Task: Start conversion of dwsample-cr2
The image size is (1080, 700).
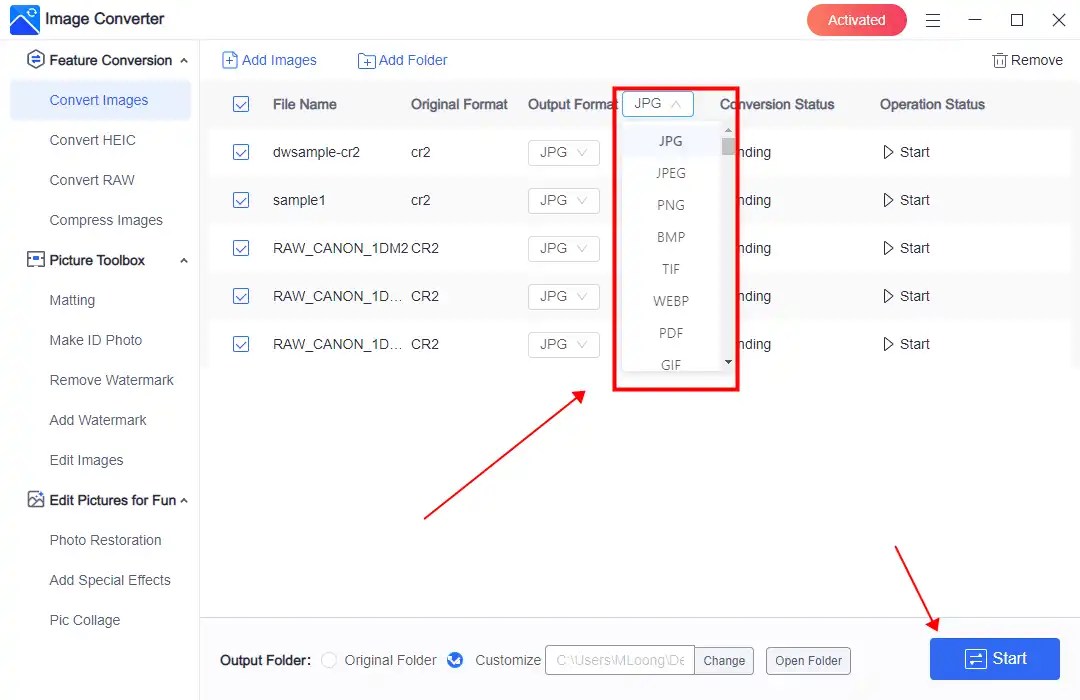Action: pos(905,152)
